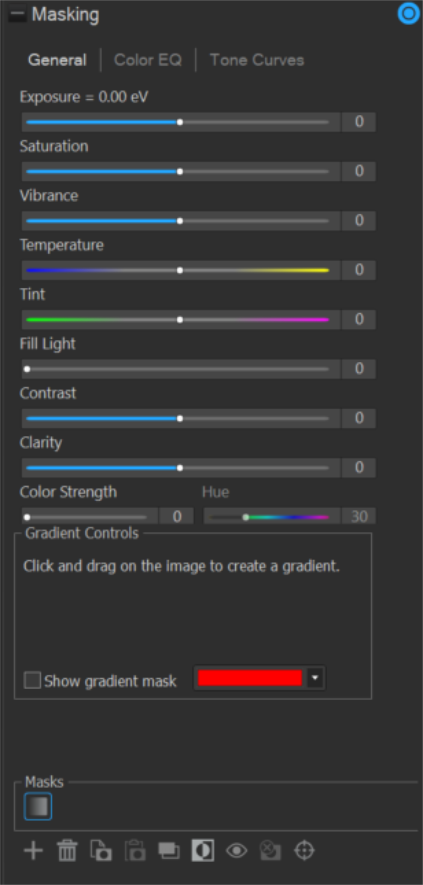Click the Exposure value input field
This screenshot has width=423, height=885.
(359, 122)
